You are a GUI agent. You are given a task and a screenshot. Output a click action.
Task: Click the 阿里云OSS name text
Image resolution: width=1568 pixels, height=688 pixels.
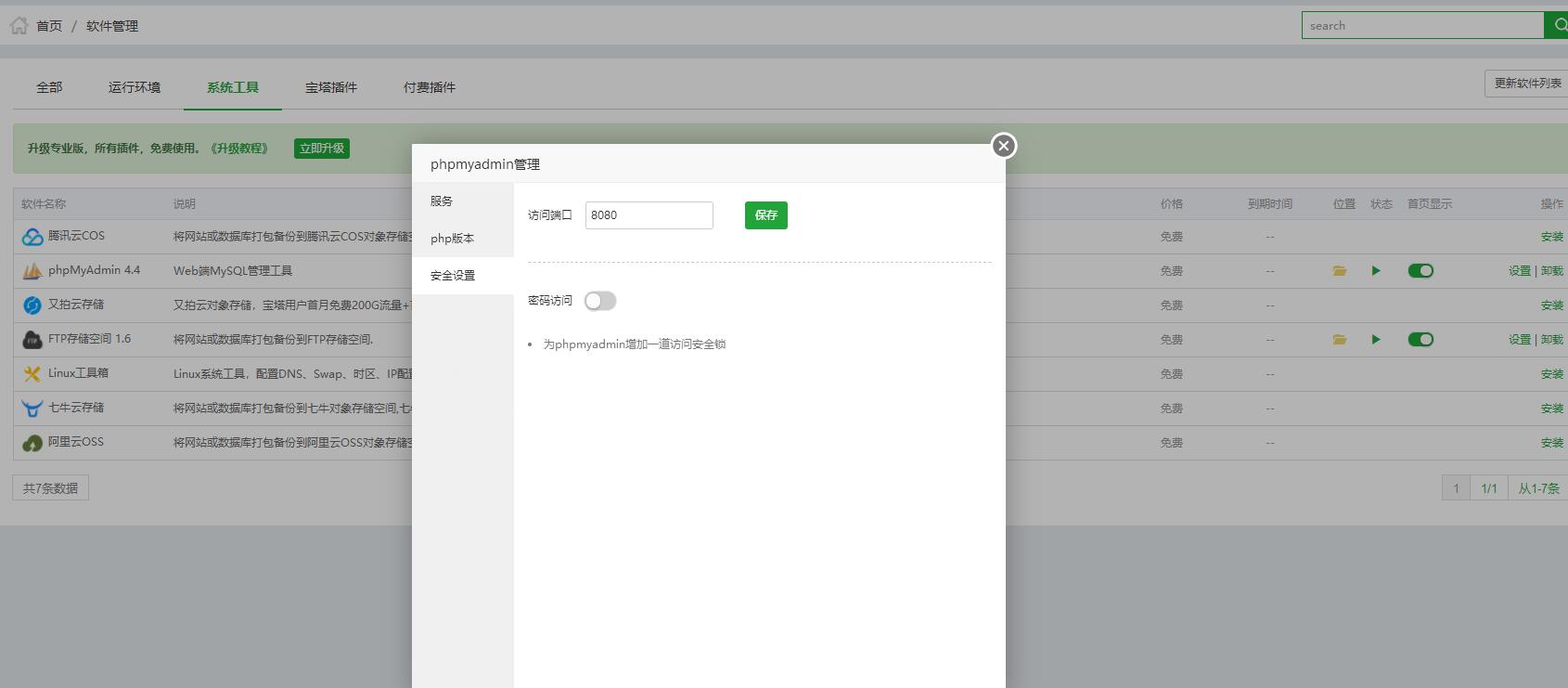(x=76, y=442)
